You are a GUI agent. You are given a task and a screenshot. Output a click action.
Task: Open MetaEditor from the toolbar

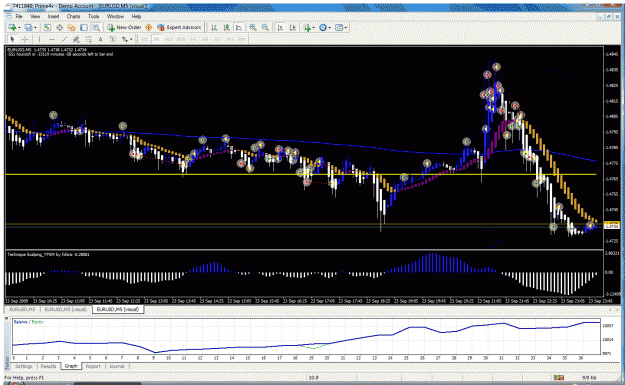tap(148, 28)
